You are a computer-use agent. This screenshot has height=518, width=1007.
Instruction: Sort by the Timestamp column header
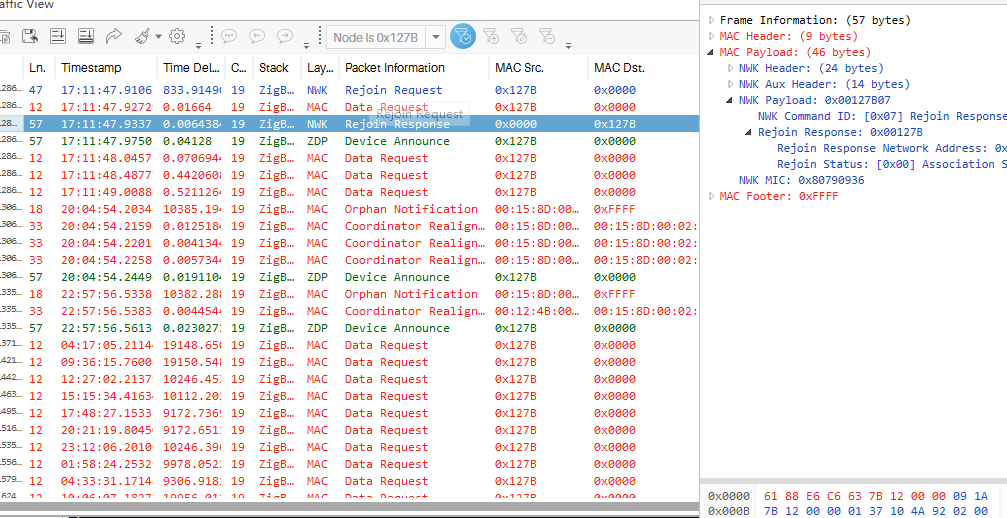click(x=106, y=67)
